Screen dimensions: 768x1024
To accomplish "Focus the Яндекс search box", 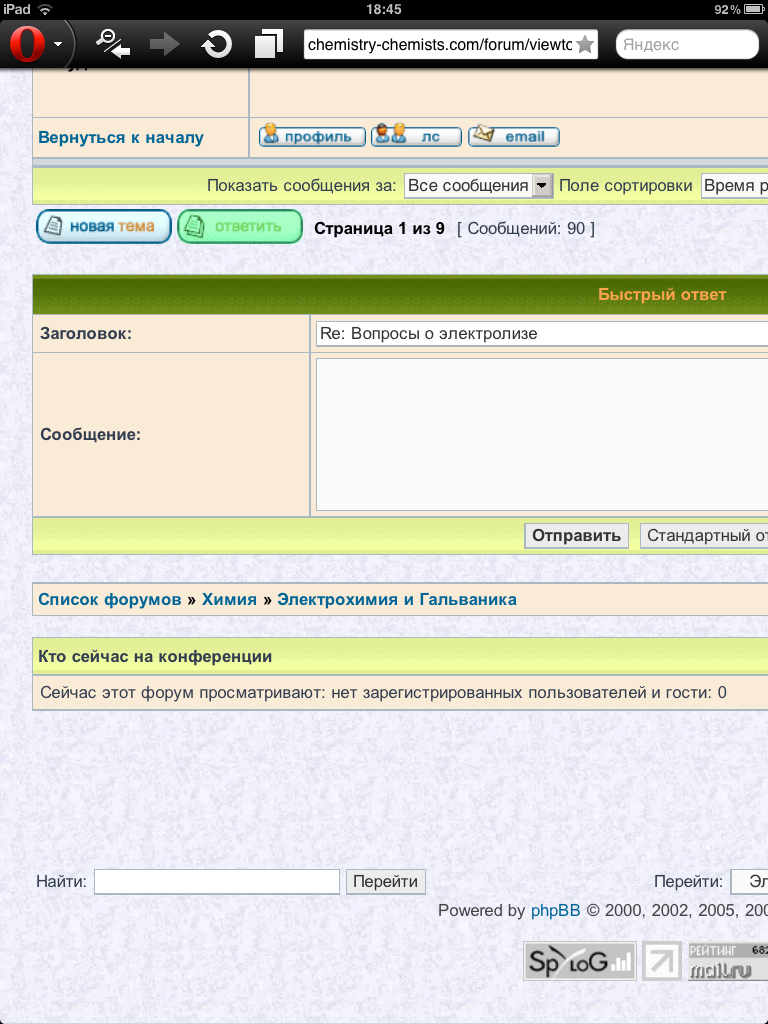I will tap(687, 45).
